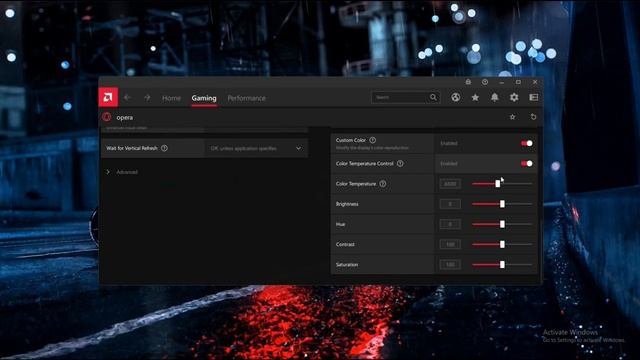Minimize the Radeon Software window
The width and height of the screenshot is (640, 360).
click(x=502, y=82)
